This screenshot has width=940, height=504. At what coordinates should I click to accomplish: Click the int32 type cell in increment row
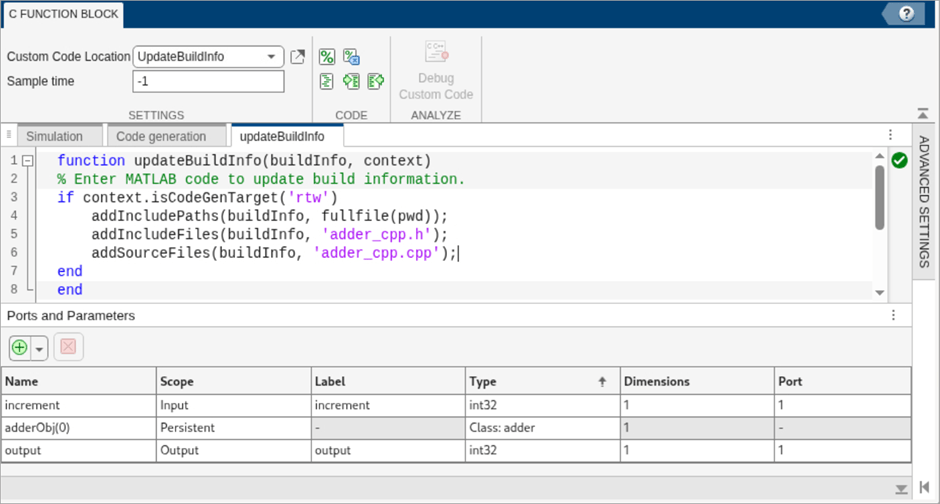[543, 405]
